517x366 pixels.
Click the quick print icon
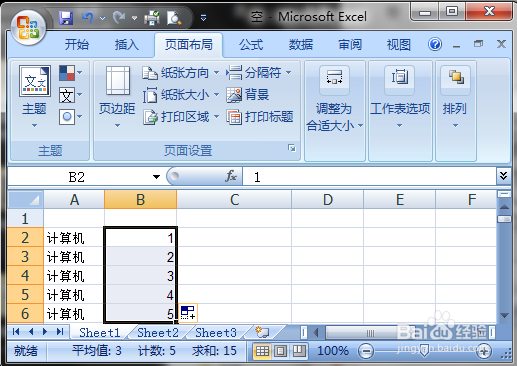pyautogui.click(x=152, y=18)
